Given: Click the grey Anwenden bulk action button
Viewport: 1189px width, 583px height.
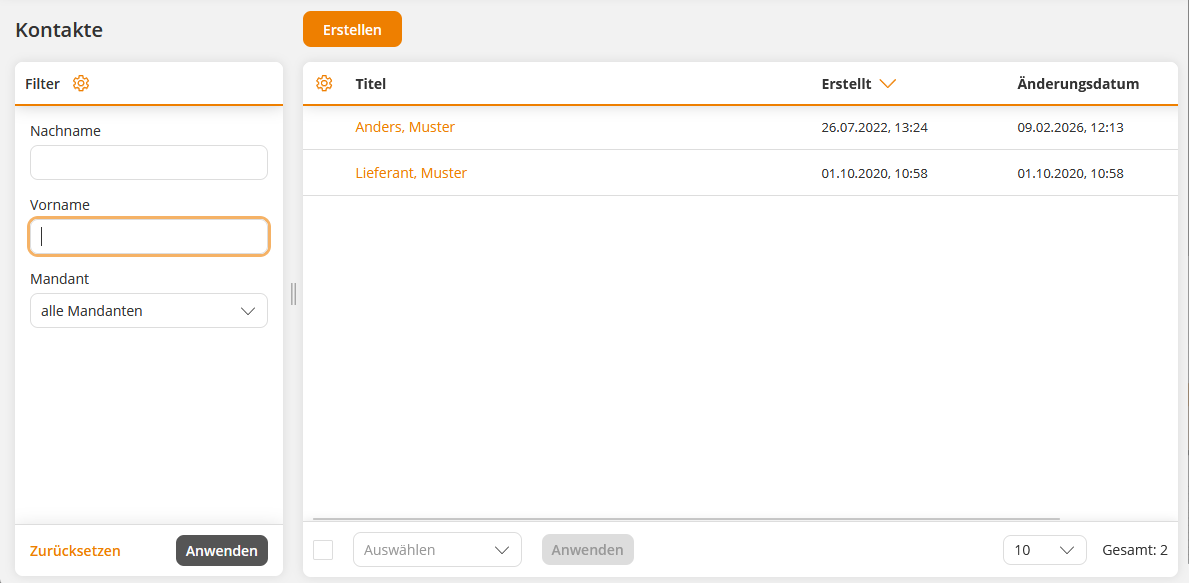Looking at the screenshot, I should tap(588, 550).
